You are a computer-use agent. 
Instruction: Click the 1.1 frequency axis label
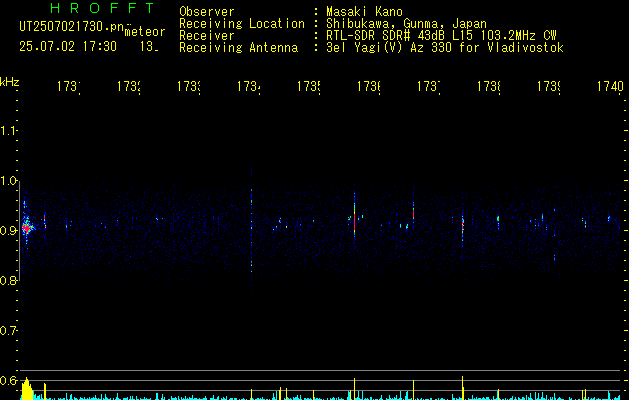(8, 130)
